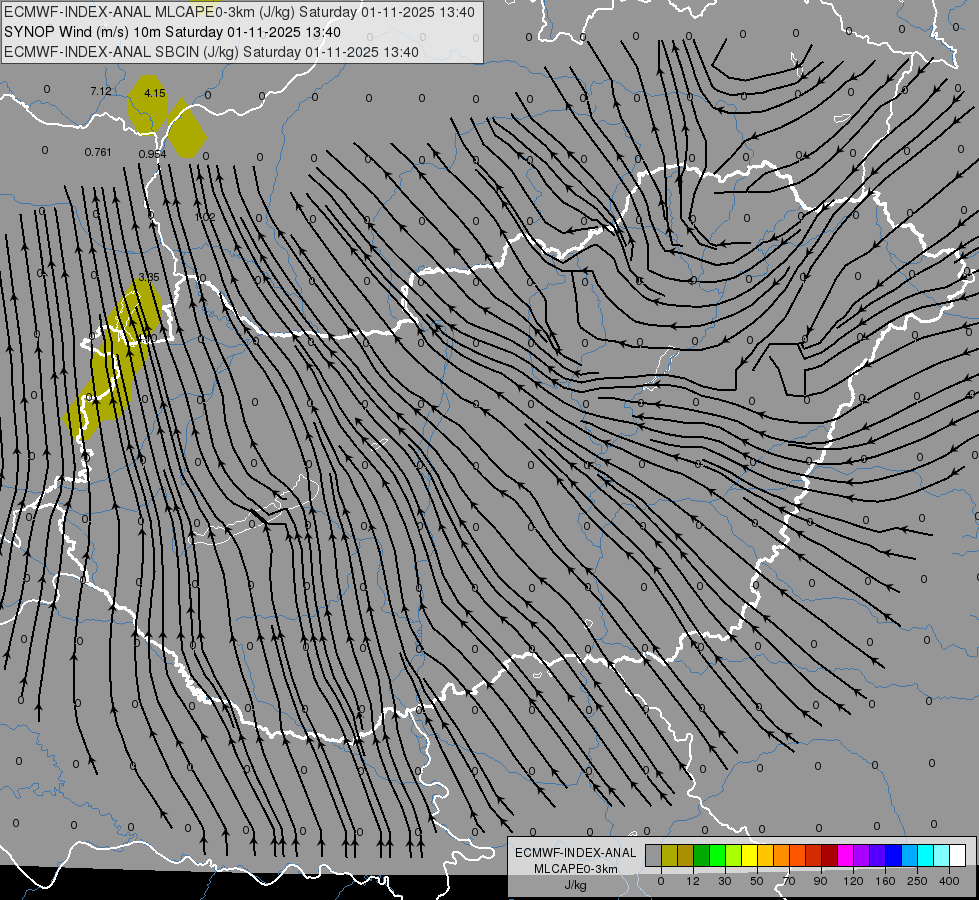Viewport: 979px width, 900px height.
Task: Click the map value 3.35
Action: coord(149,277)
